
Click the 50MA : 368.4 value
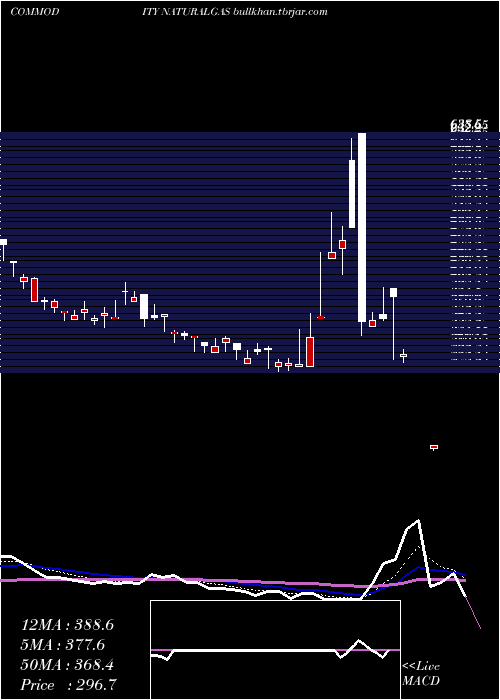[x=67, y=665]
